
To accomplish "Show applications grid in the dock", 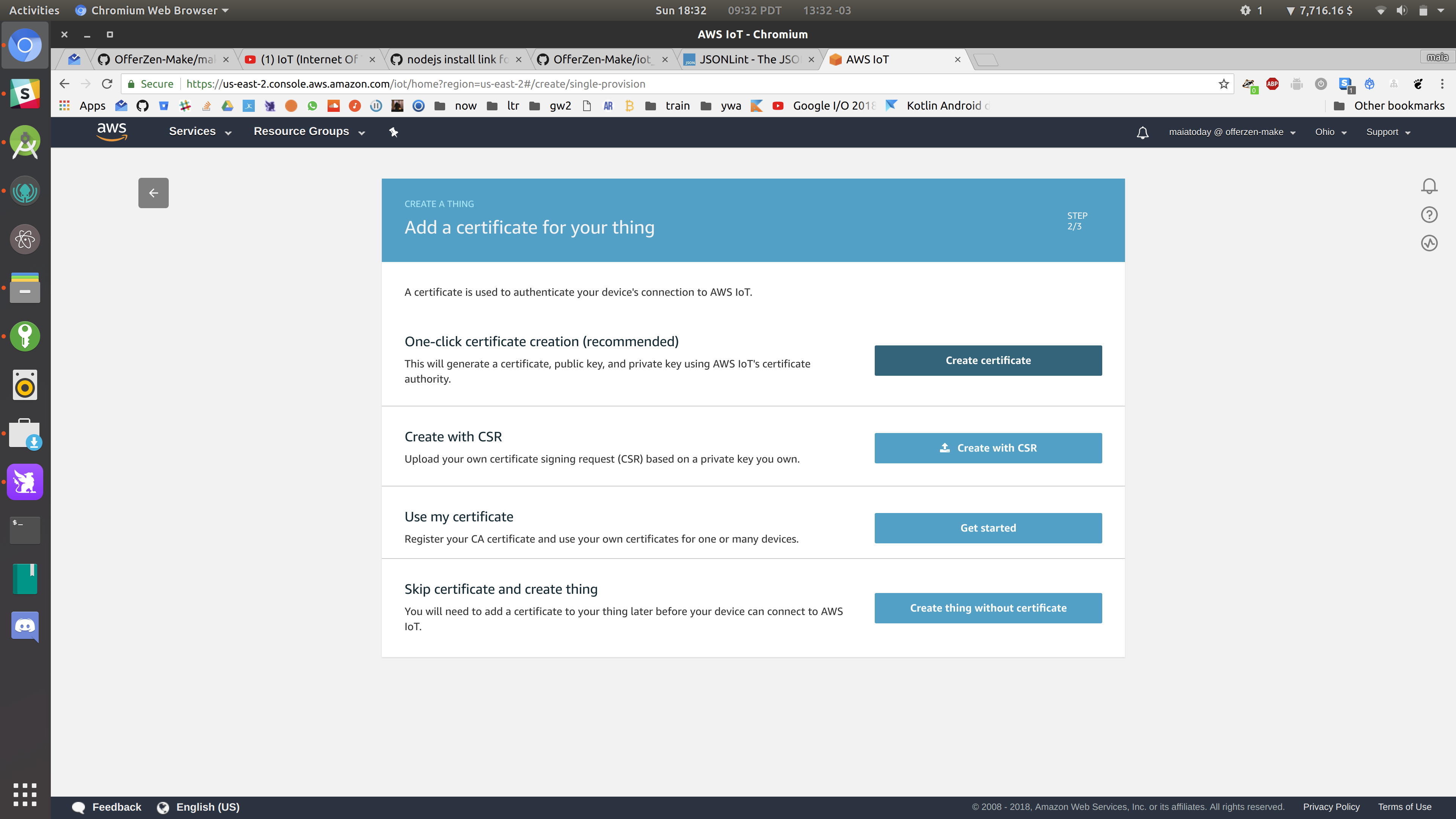I will [x=25, y=794].
